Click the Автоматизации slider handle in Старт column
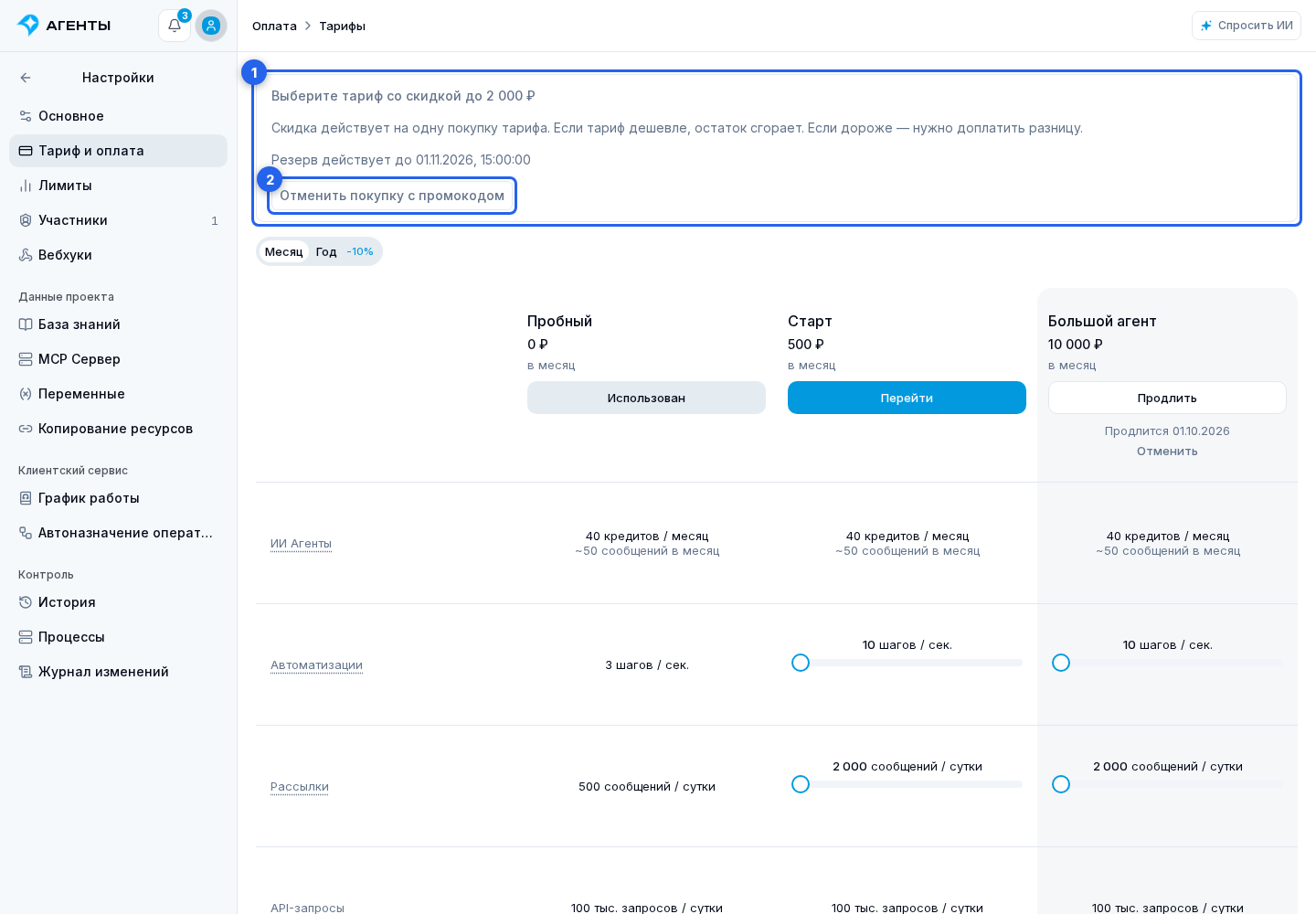1316x914 pixels. (801, 663)
